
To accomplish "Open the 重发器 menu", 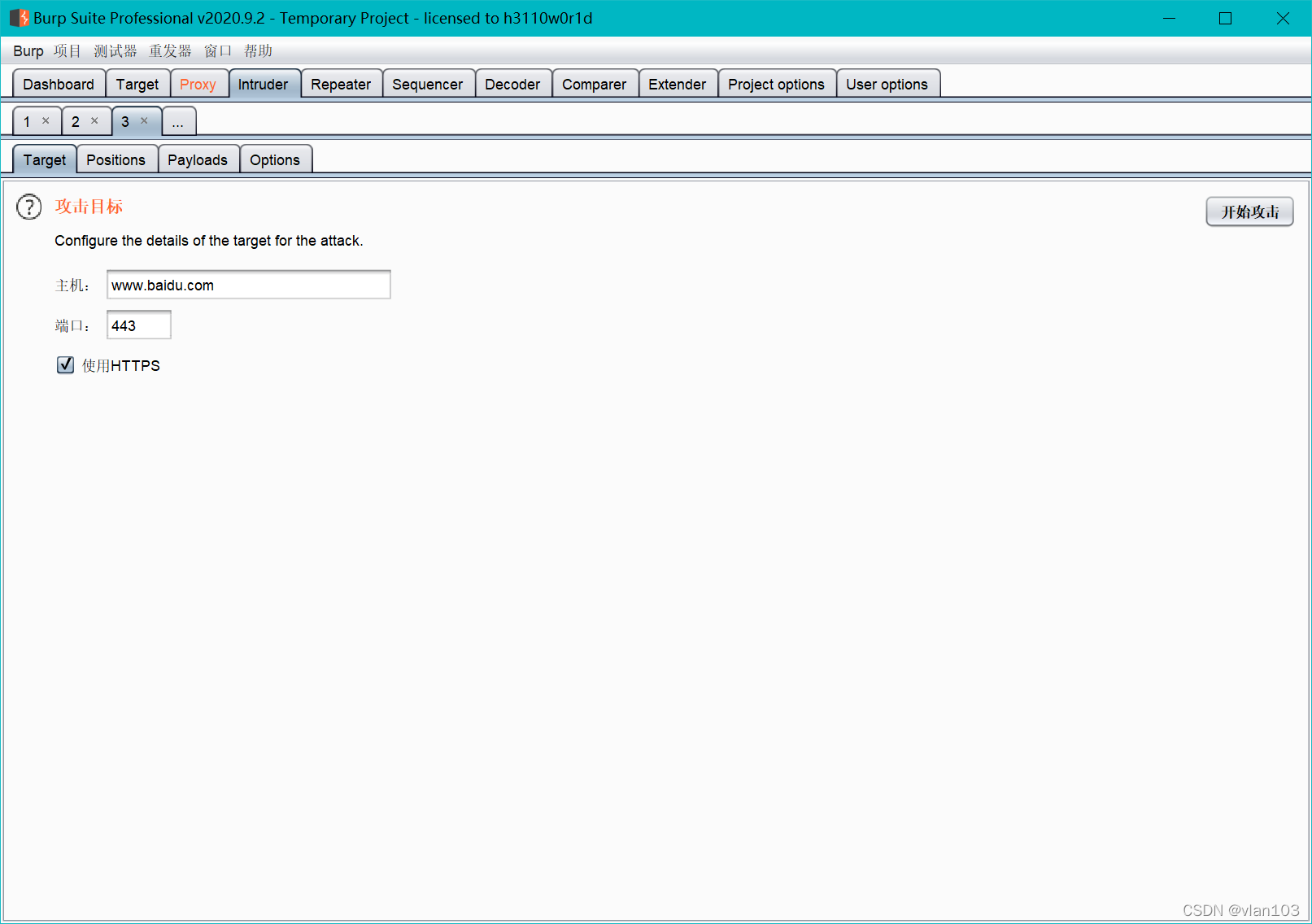I will click(x=170, y=51).
